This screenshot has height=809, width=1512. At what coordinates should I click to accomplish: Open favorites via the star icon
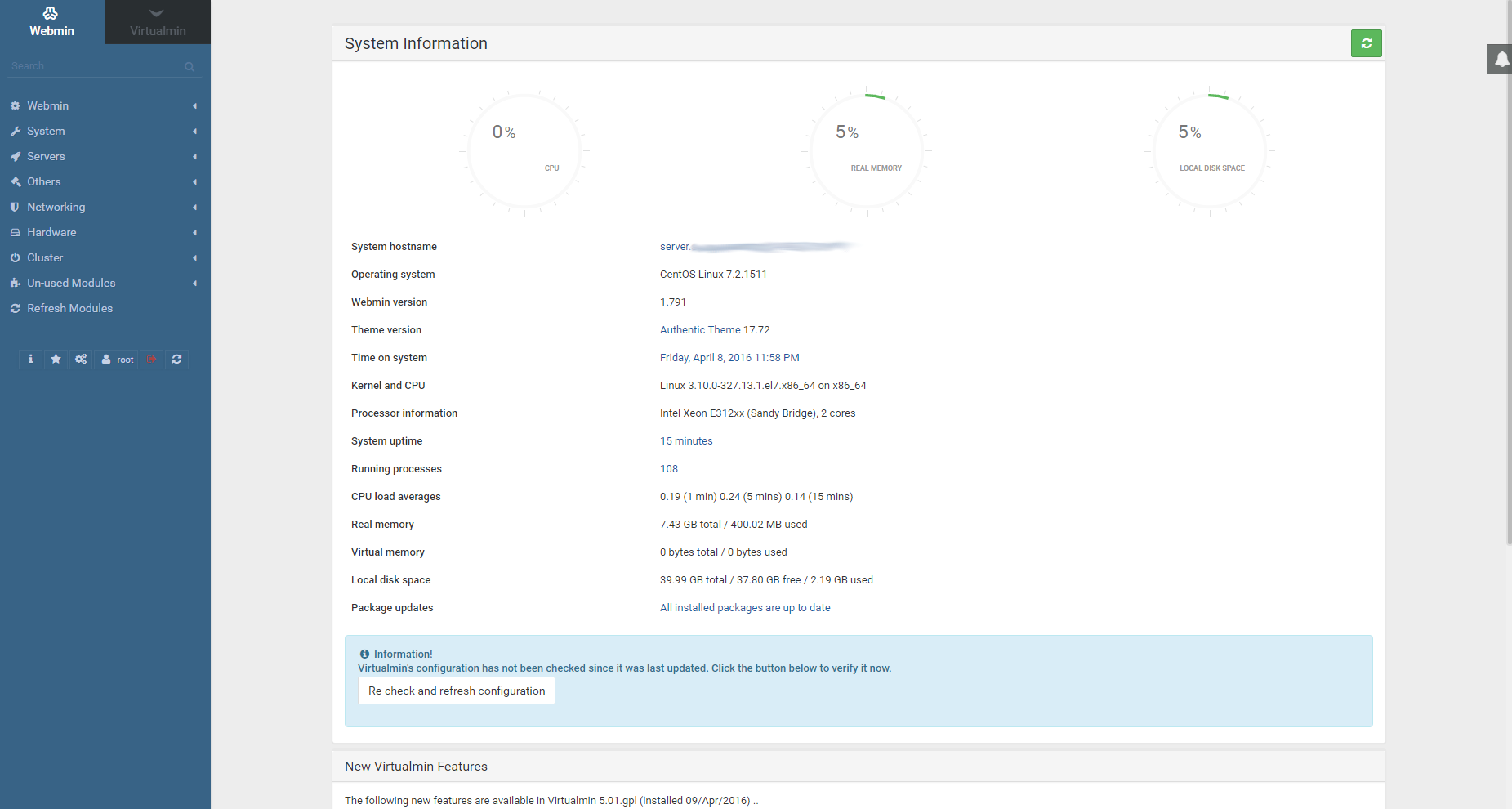click(x=56, y=360)
